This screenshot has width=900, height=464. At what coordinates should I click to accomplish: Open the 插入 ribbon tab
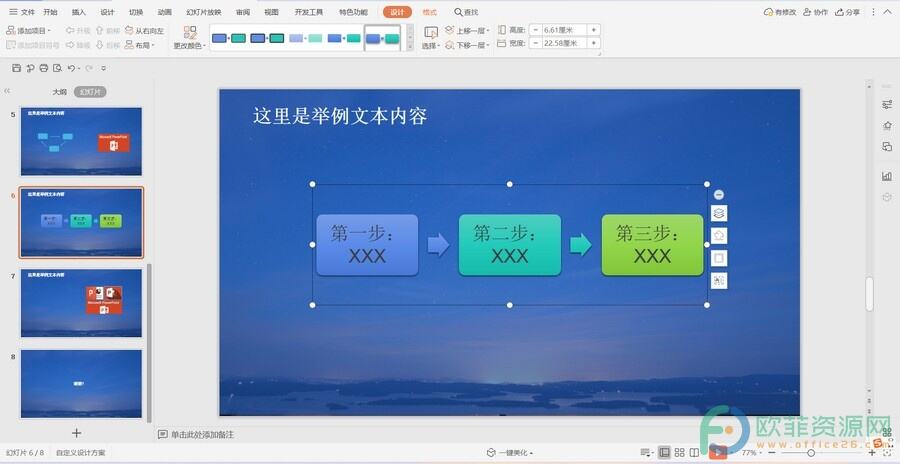coord(79,12)
